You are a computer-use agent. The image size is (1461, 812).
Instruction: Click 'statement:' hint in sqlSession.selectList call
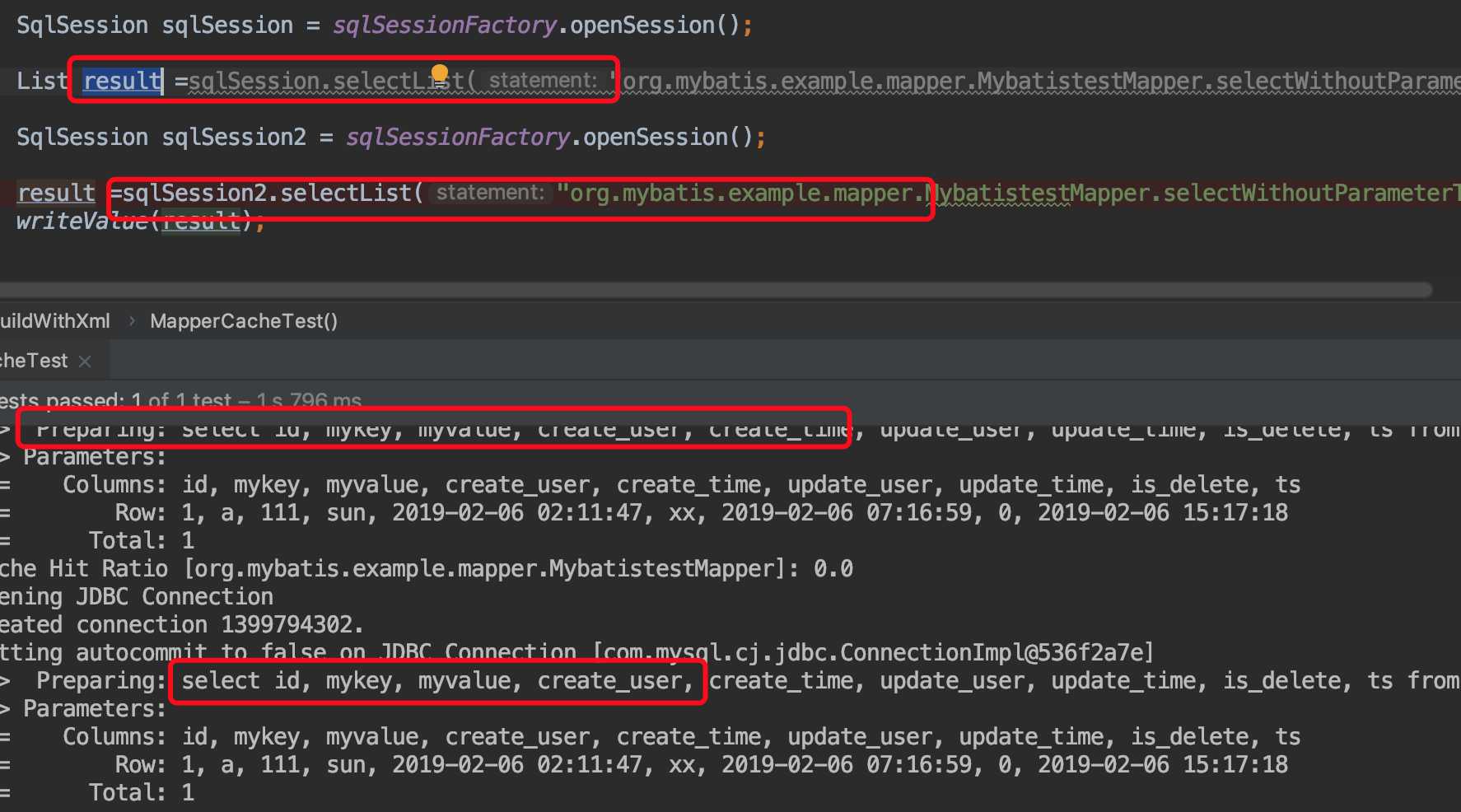tap(543, 81)
